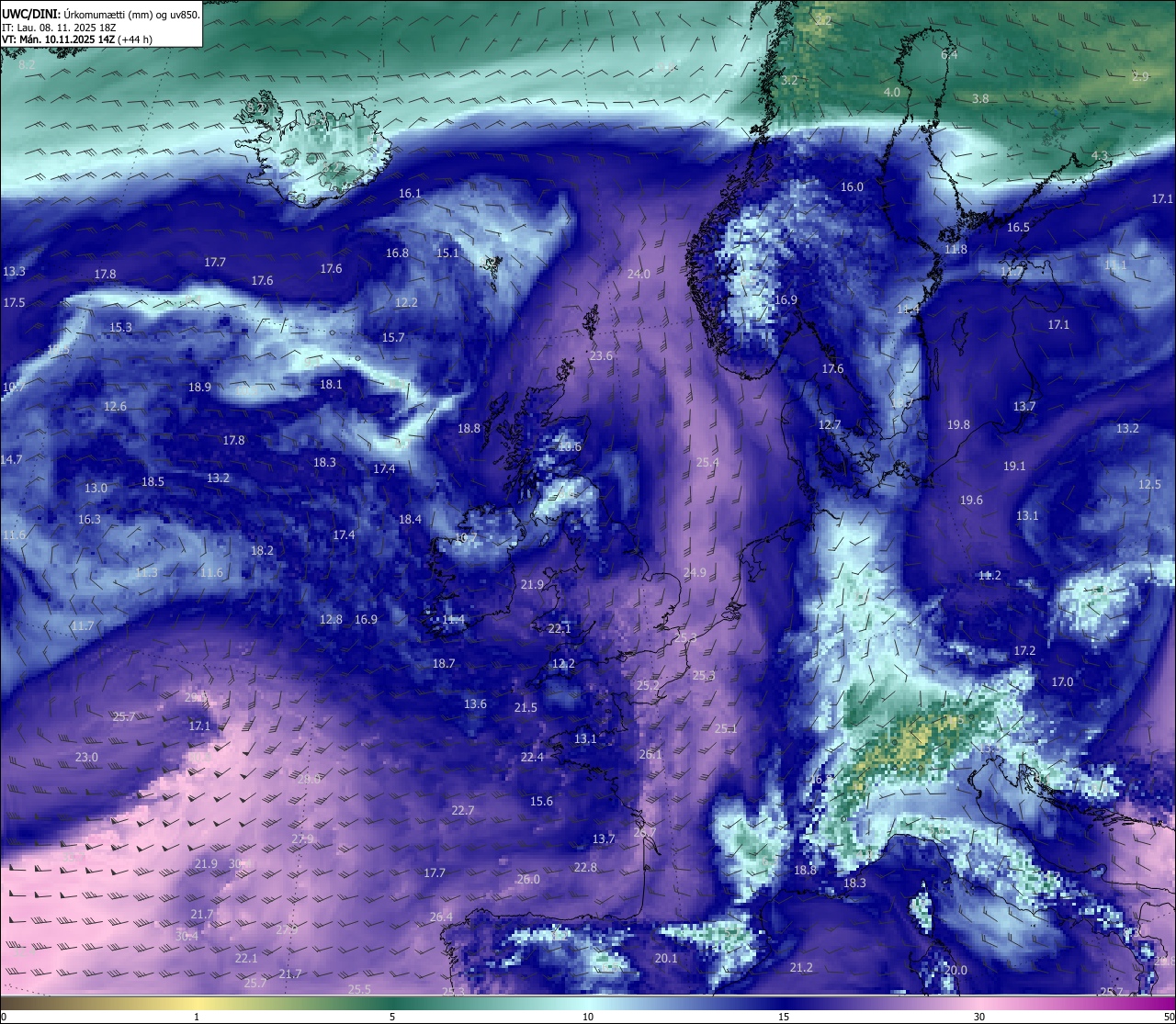Click the 22.7 value on the map
This screenshot has width=1176, height=1024.
click(463, 810)
